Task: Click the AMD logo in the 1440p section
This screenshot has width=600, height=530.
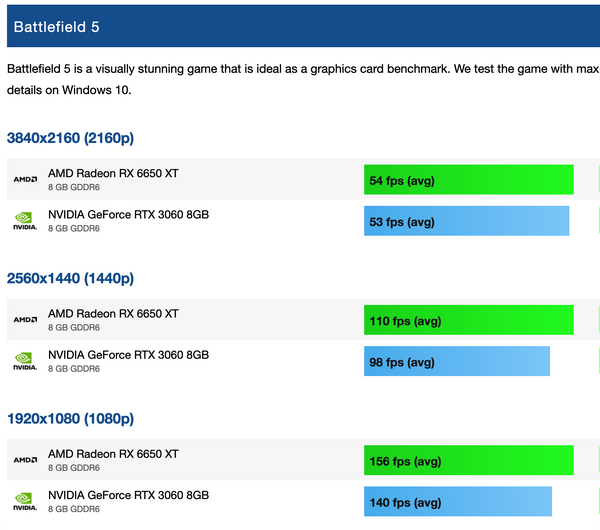Action: (25, 320)
